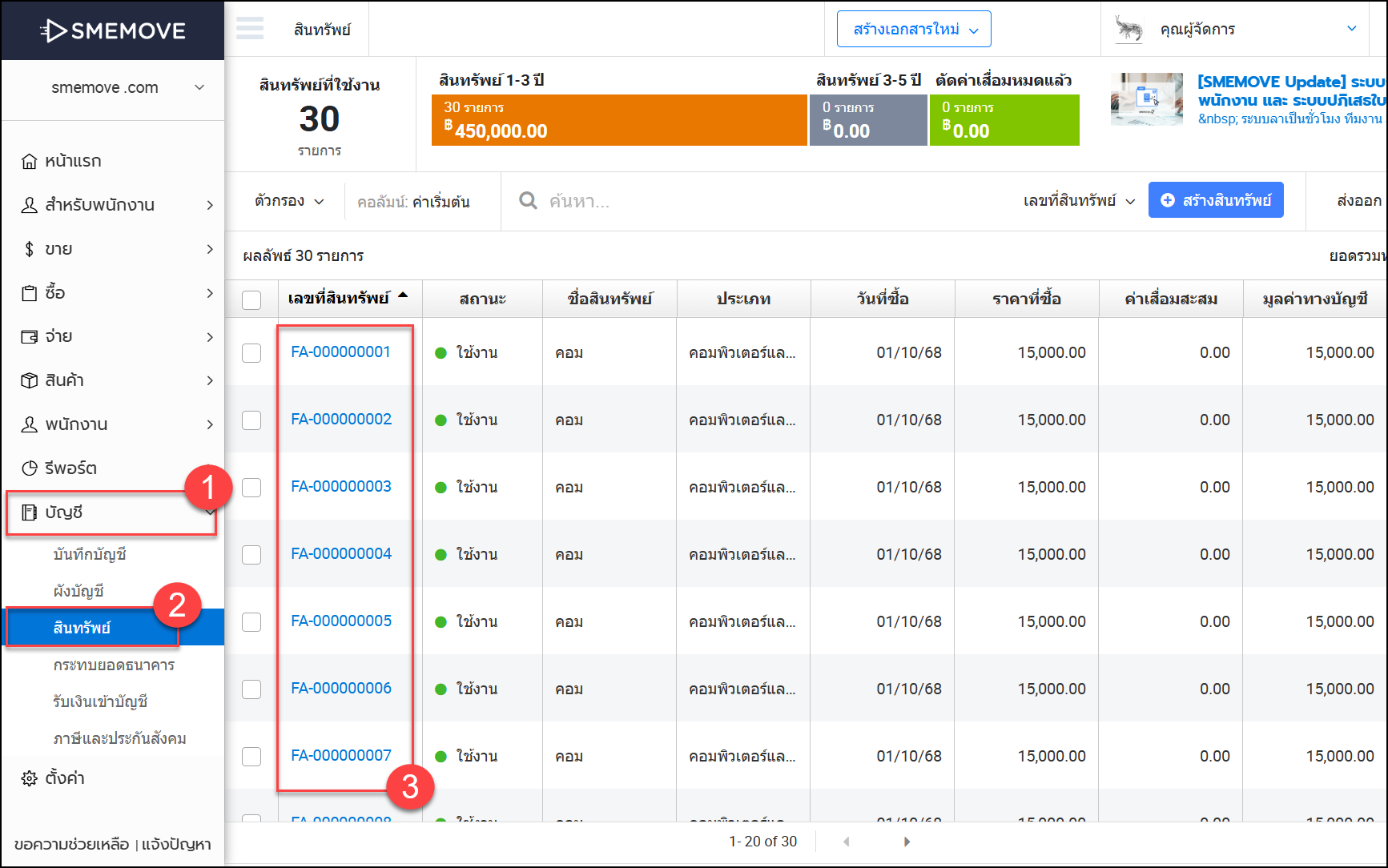Open asset link FA-000000003
Image resolution: width=1388 pixels, height=868 pixels.
point(341,486)
